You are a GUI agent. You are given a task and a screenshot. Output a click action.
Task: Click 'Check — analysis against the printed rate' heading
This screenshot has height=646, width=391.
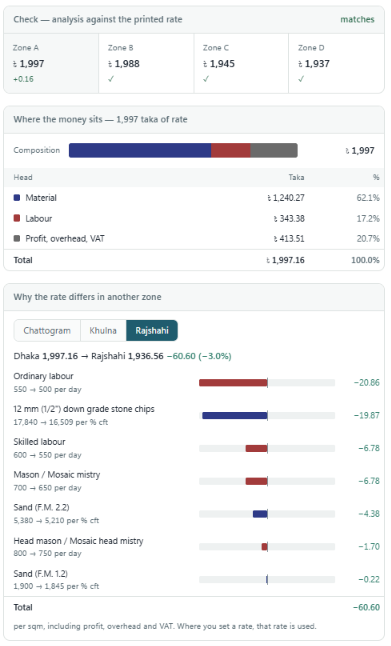tap(98, 19)
